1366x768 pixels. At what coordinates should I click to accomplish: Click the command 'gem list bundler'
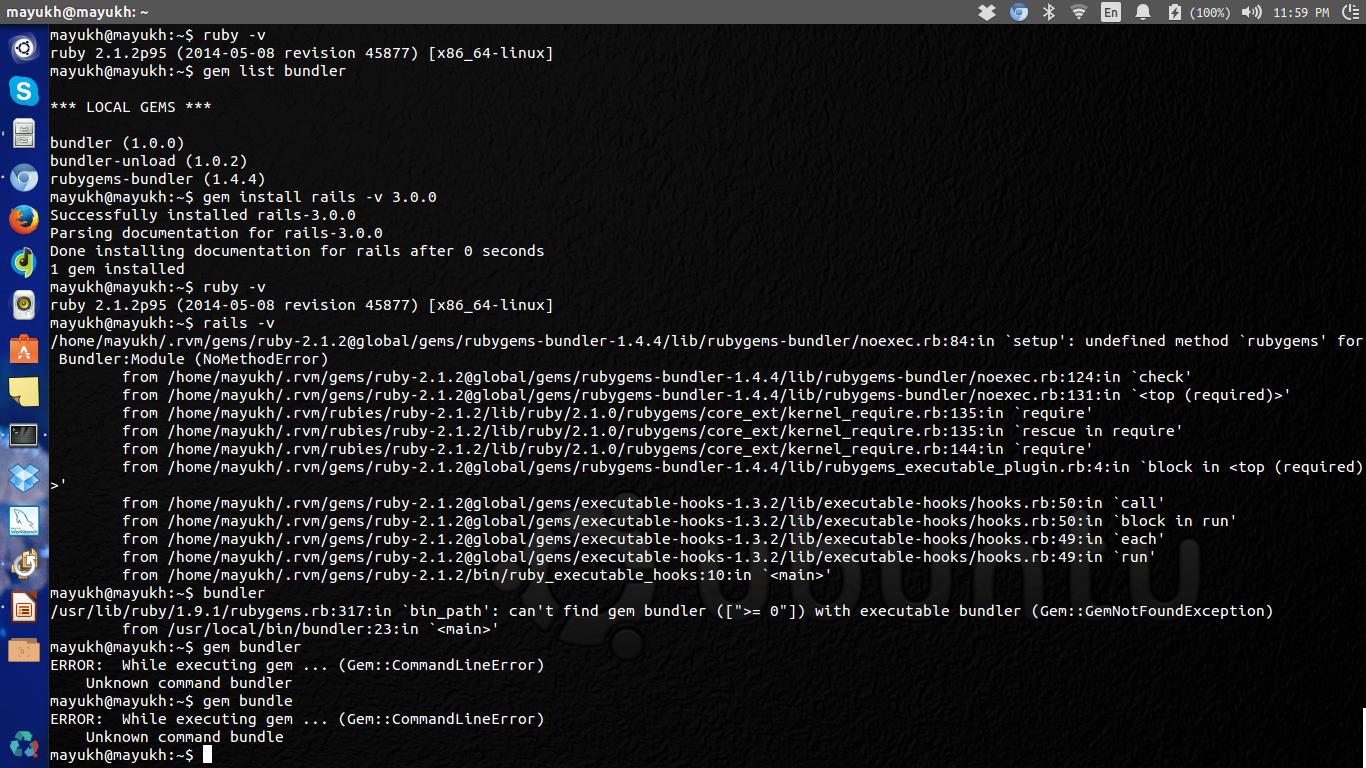coord(274,71)
